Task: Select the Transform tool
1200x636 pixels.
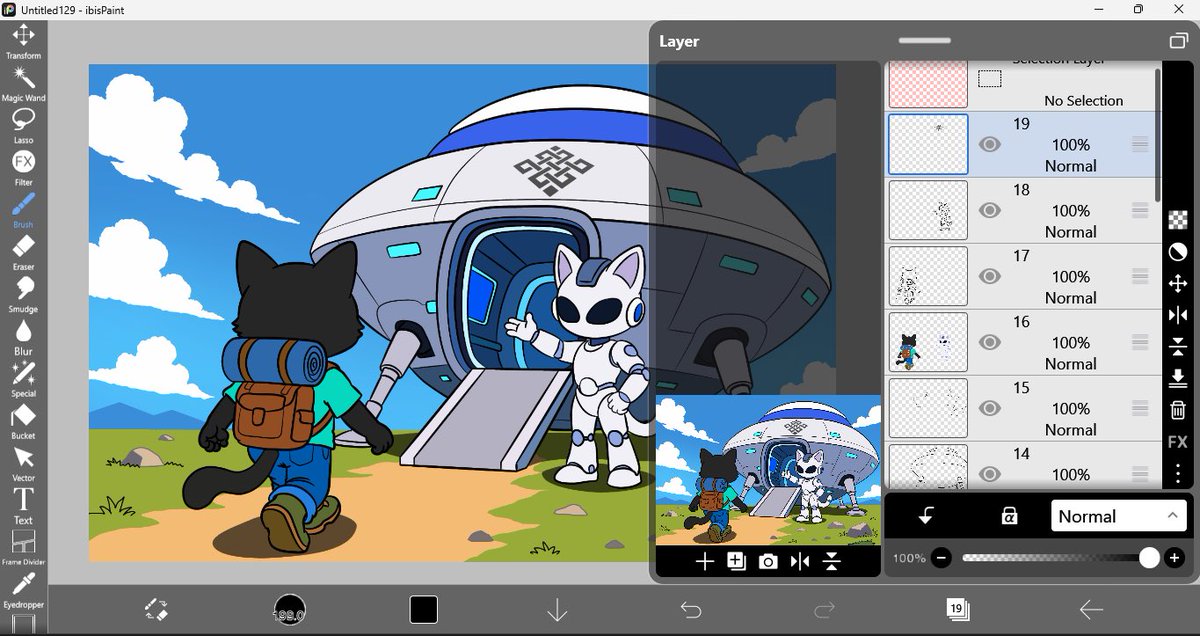Action: click(x=23, y=41)
